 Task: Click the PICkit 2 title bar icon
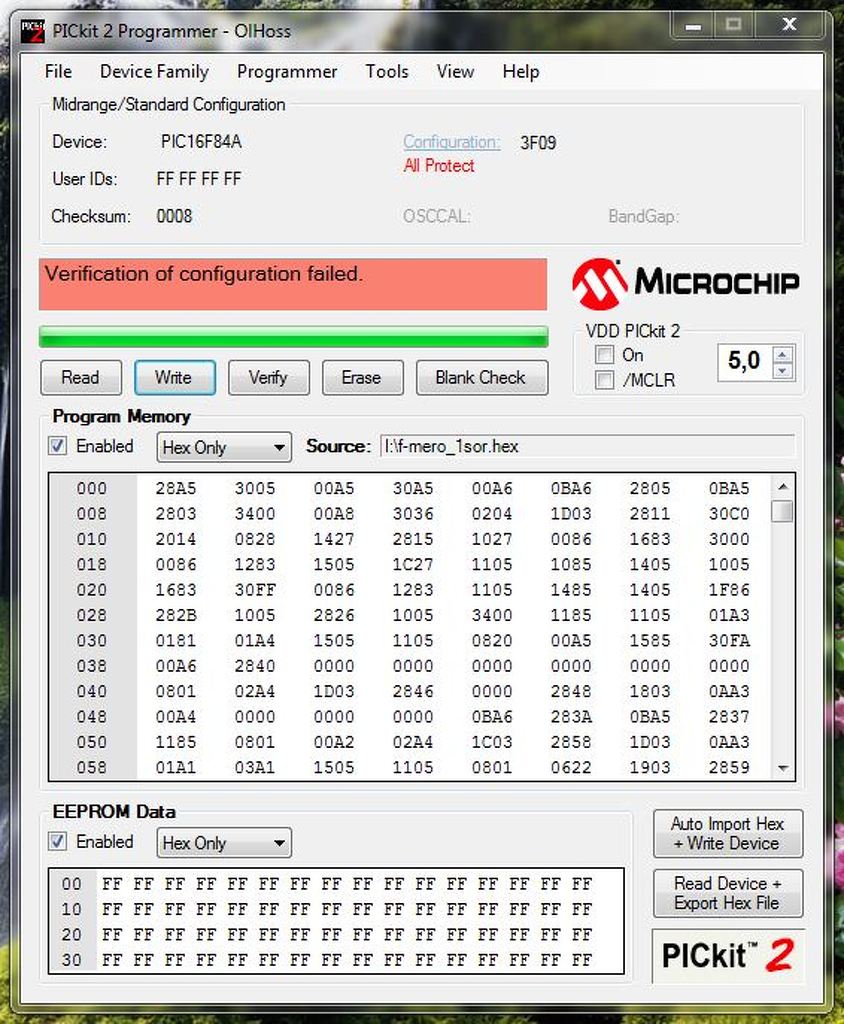(x=33, y=31)
